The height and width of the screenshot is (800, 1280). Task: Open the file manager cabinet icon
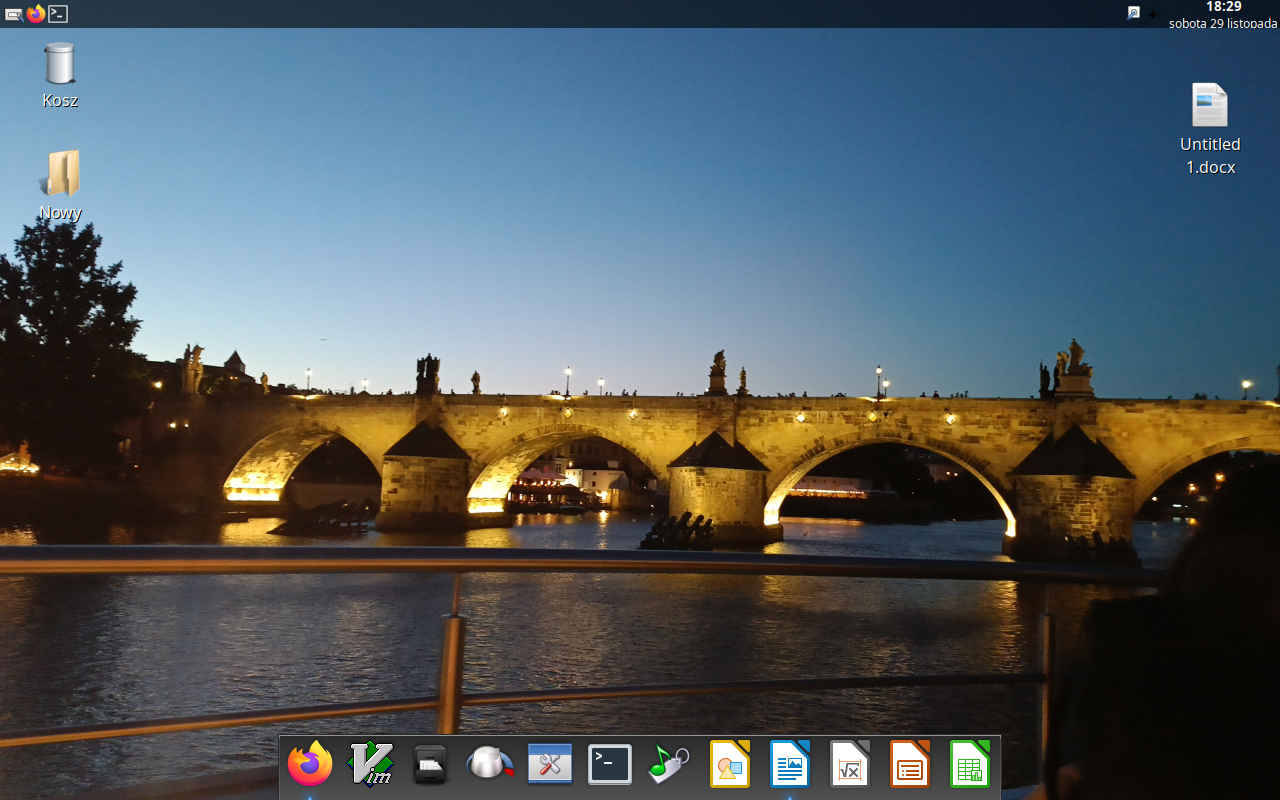coord(429,764)
